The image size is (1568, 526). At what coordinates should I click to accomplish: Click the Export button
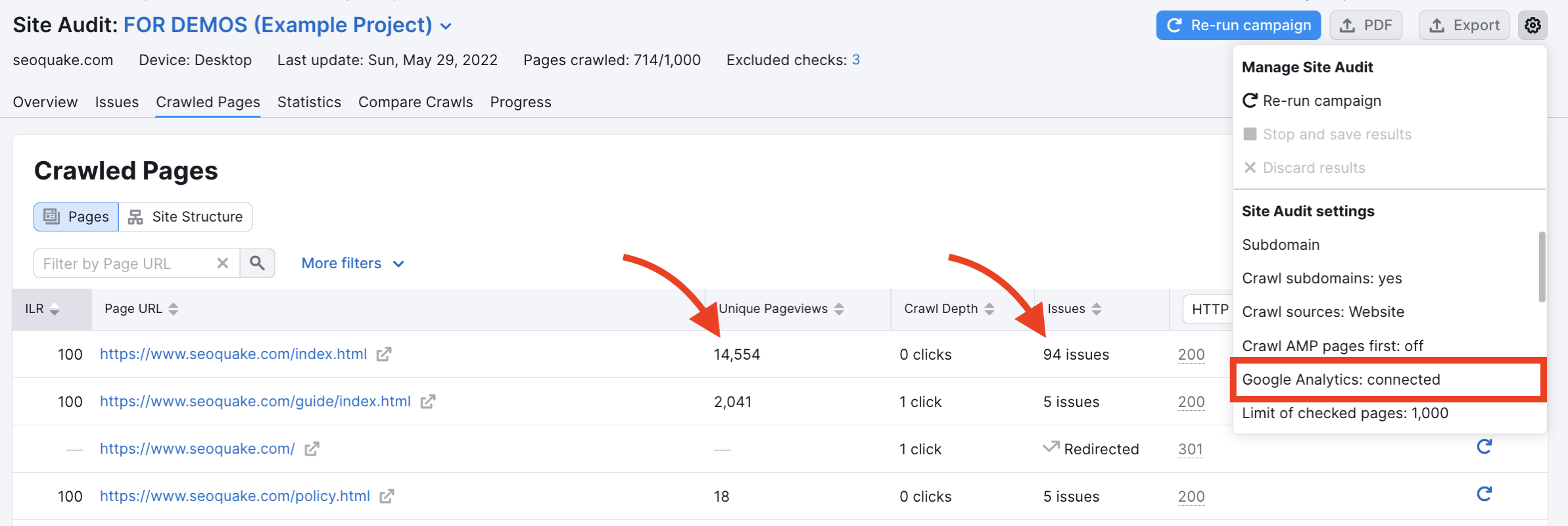1464,26
